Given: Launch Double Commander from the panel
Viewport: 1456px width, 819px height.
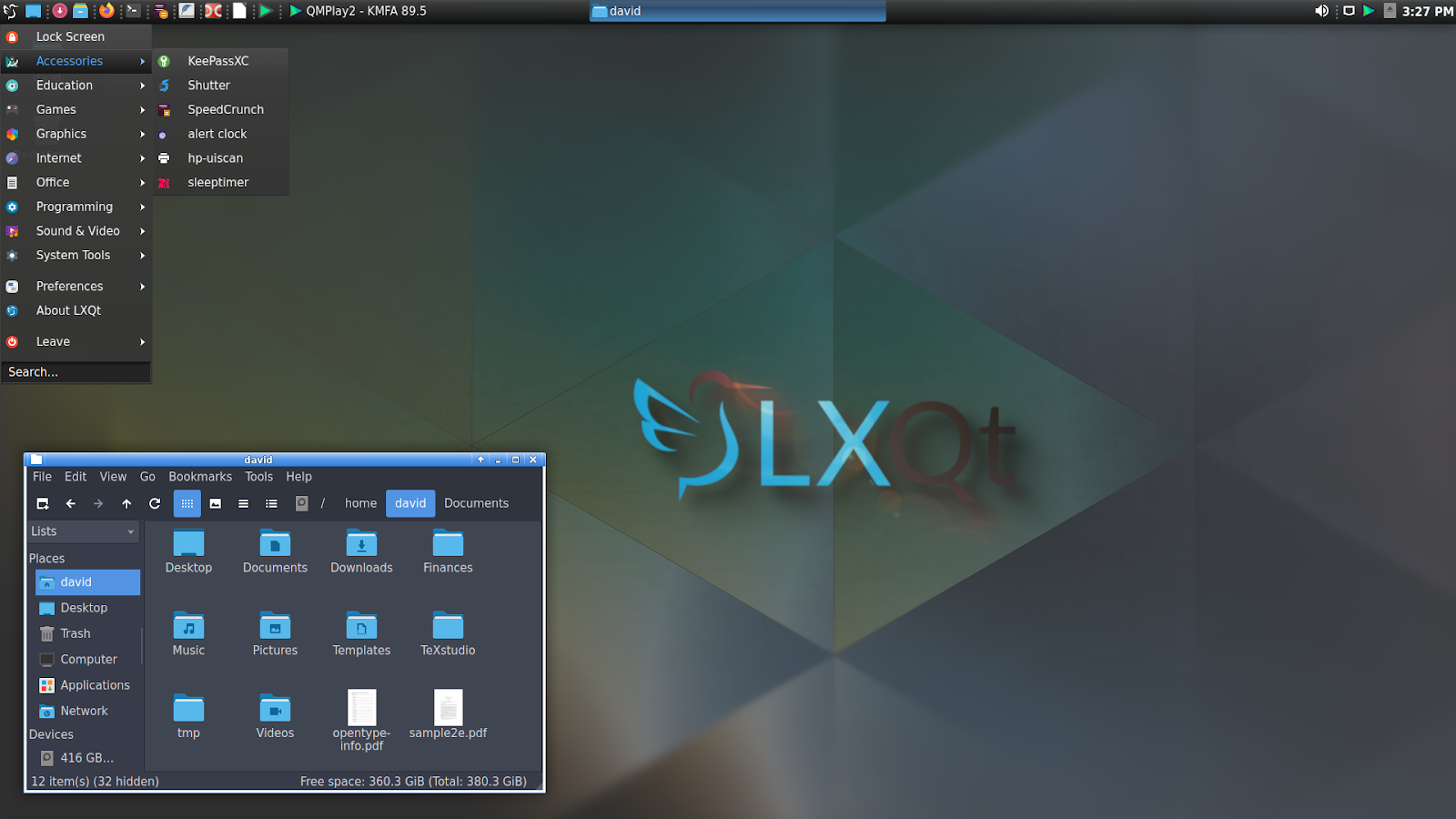Looking at the screenshot, I should 213,11.
